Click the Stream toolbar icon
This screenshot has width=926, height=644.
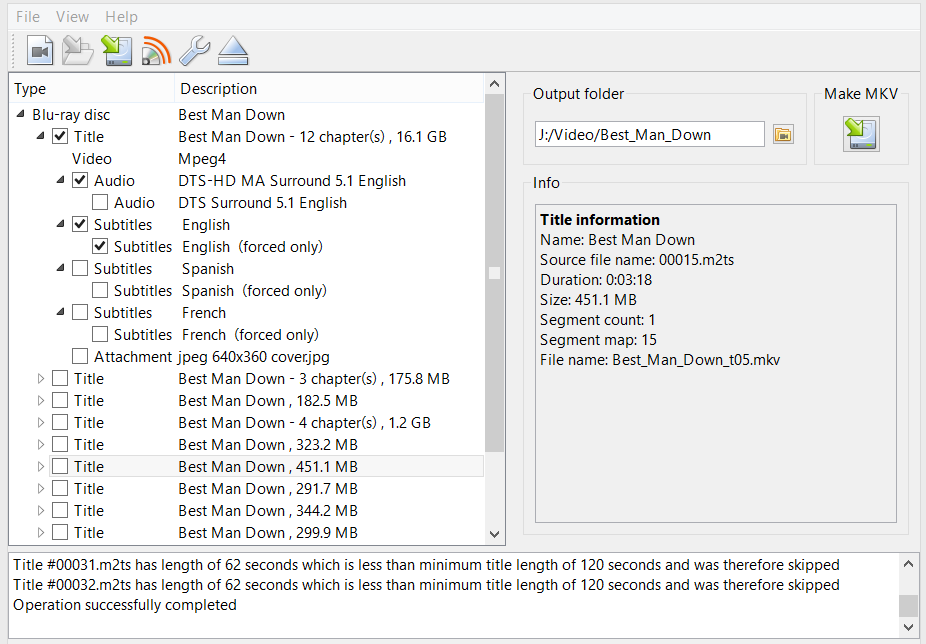pyautogui.click(x=156, y=50)
